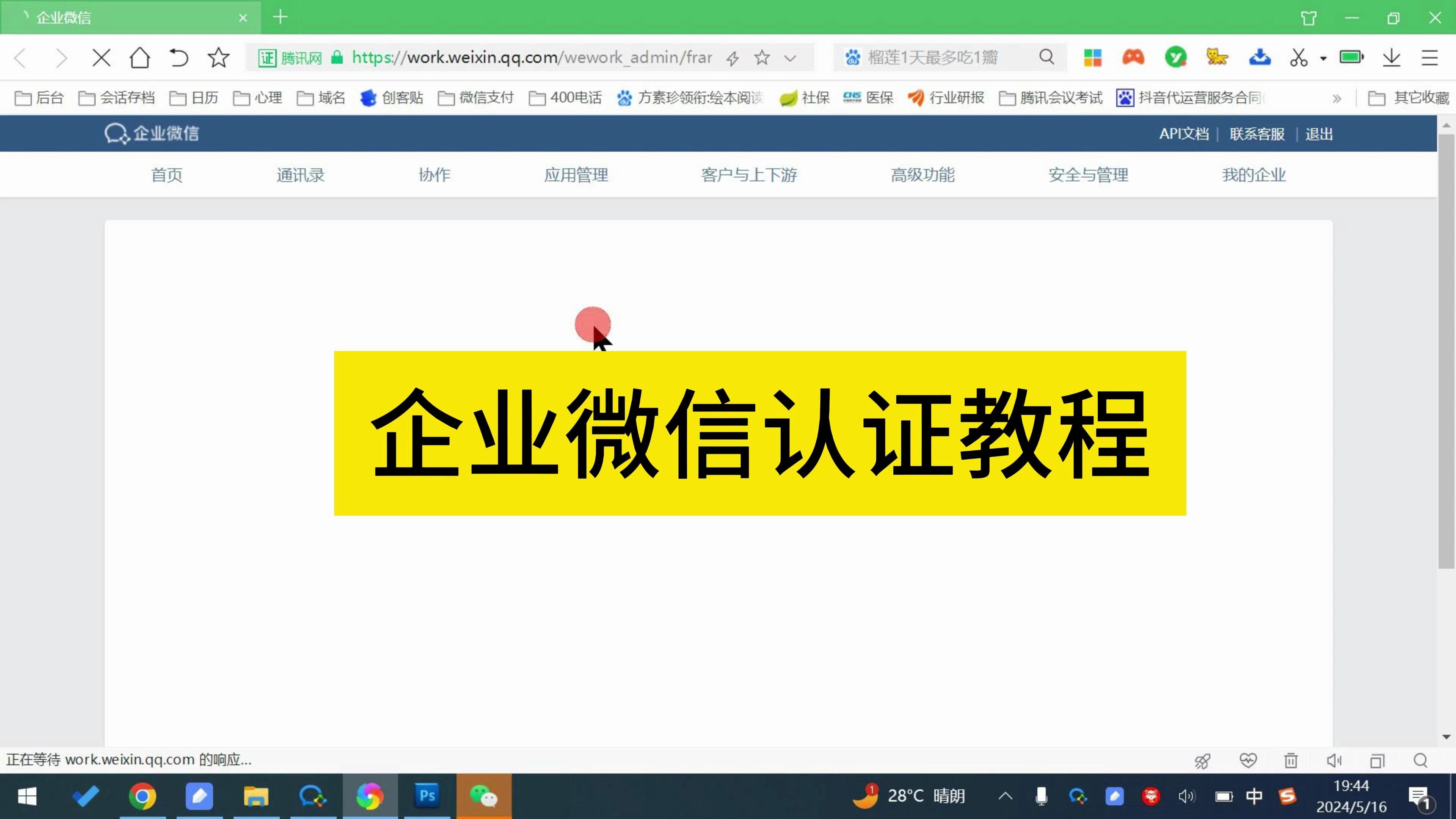The height and width of the screenshot is (819, 1456).
Task: Click the yellow leopard extension icon
Action: coord(1217,57)
